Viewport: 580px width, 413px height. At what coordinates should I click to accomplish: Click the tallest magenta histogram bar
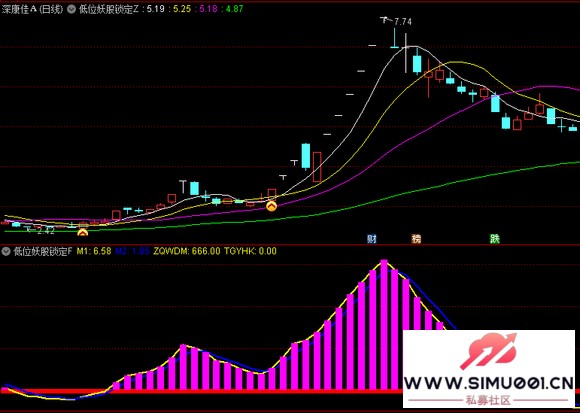pos(384,325)
